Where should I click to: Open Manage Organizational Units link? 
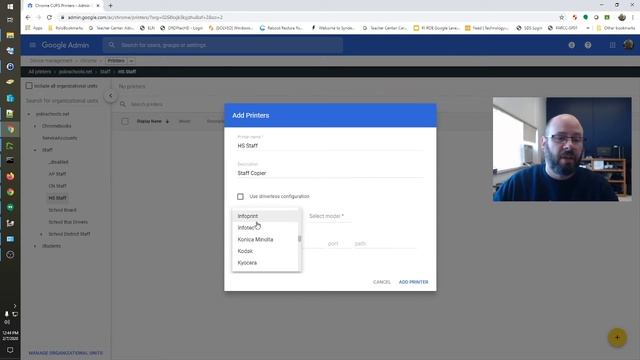[66, 353]
